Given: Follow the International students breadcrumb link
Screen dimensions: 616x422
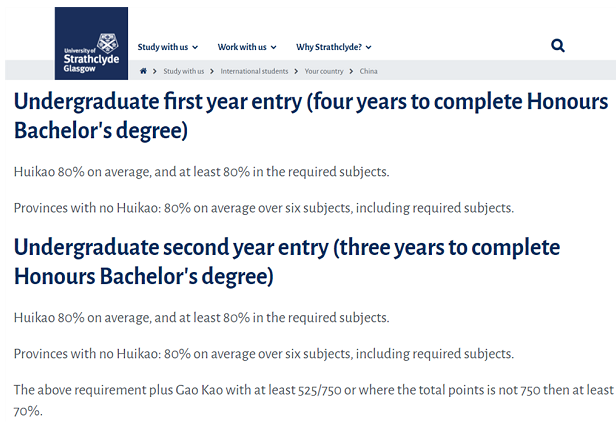Looking at the screenshot, I should tap(254, 71).
